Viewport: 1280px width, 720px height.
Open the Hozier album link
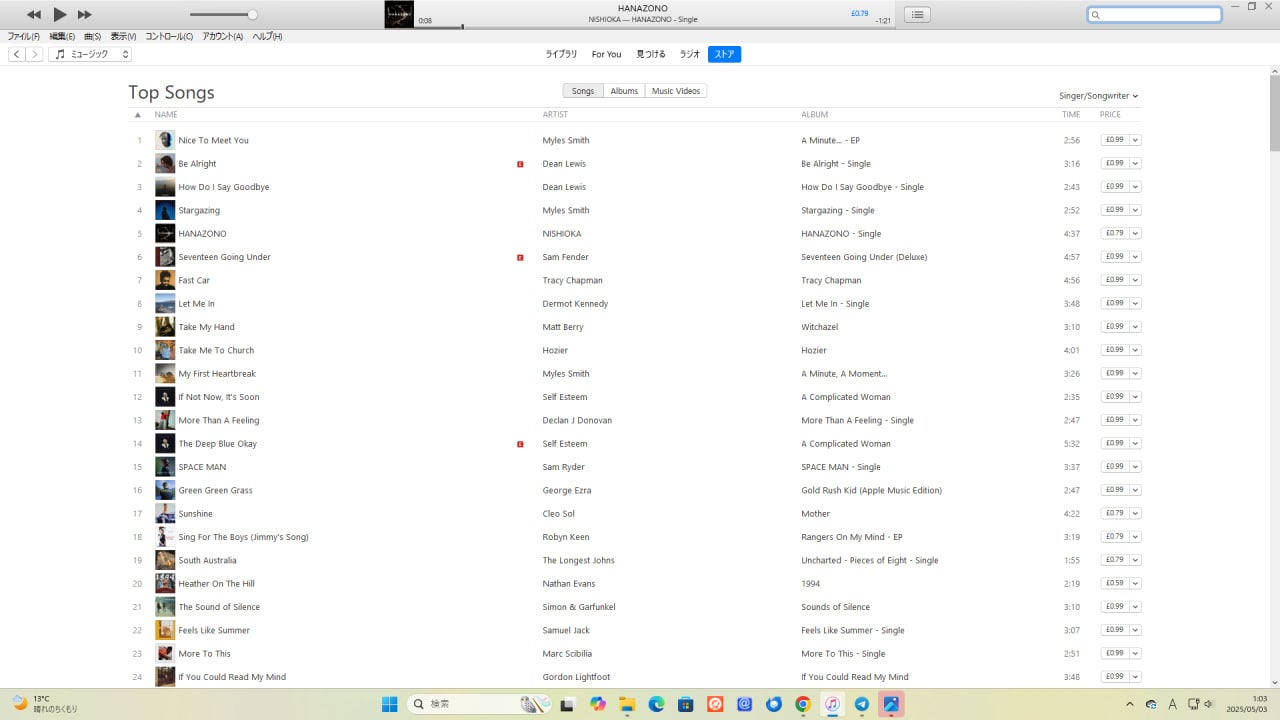pos(814,351)
